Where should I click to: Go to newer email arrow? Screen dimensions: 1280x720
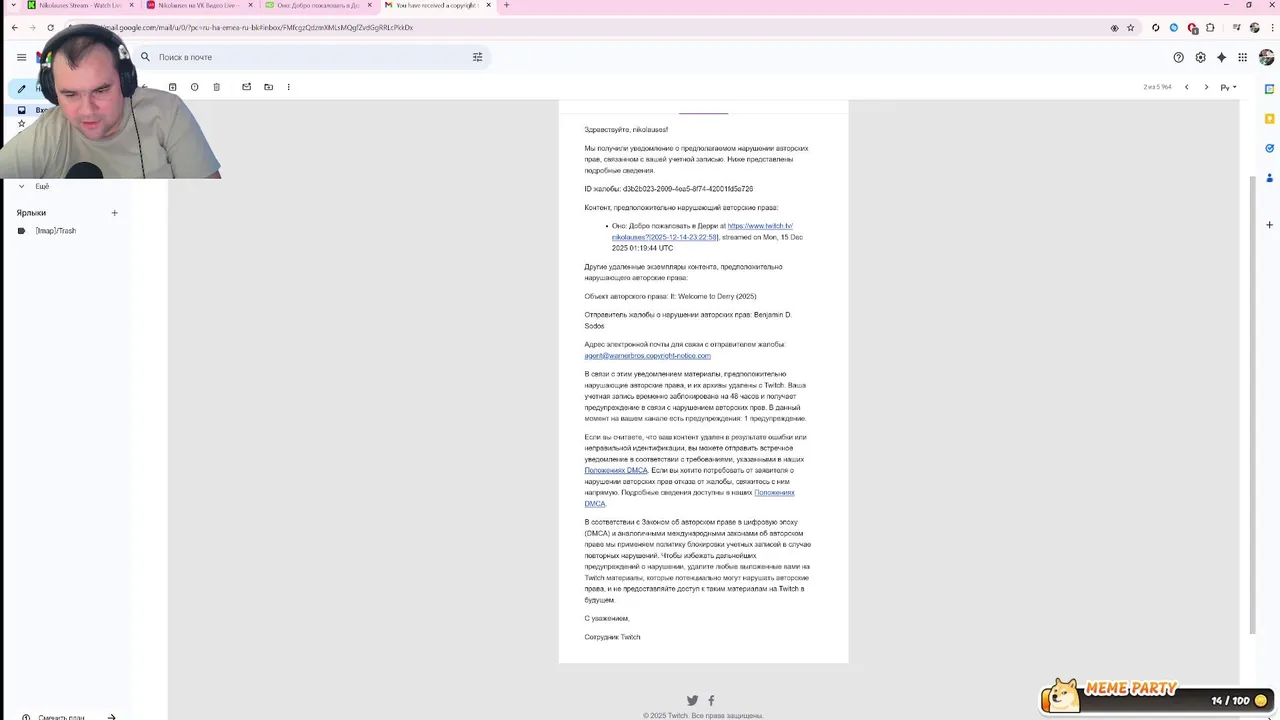(x=1187, y=87)
